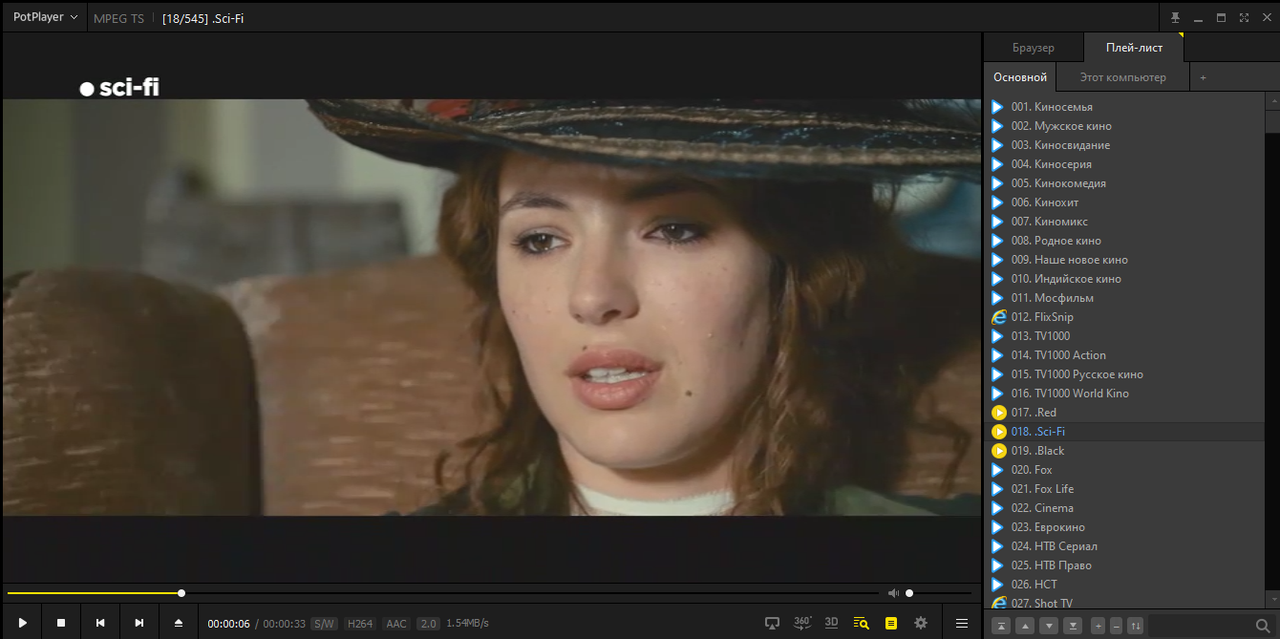Image resolution: width=1280 pixels, height=639 pixels.
Task: Move selected playlist item up
Action: 1024,626
